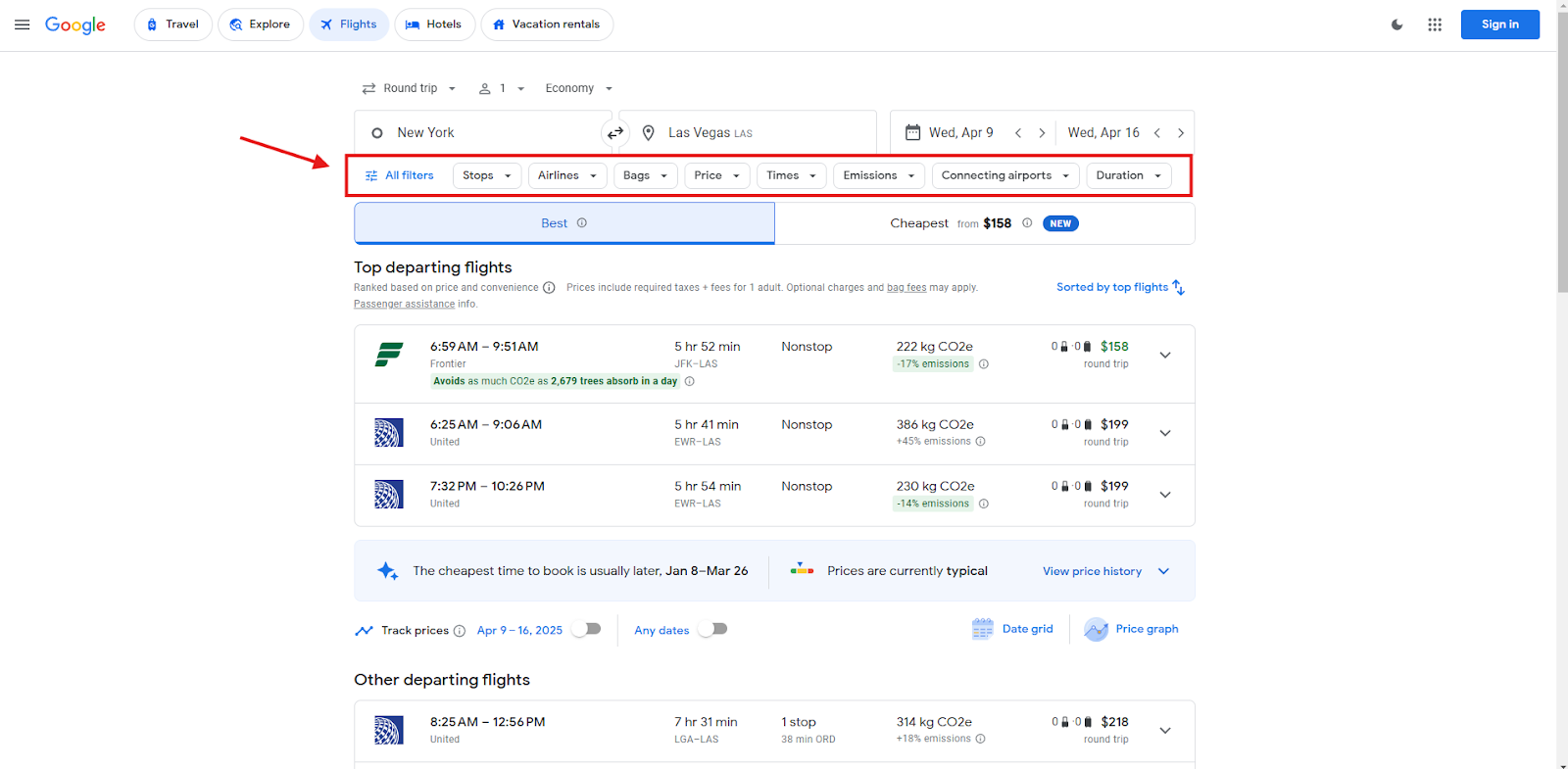Click the sort arrows icon
Screen dimensions: 1568x769
[1179, 287]
